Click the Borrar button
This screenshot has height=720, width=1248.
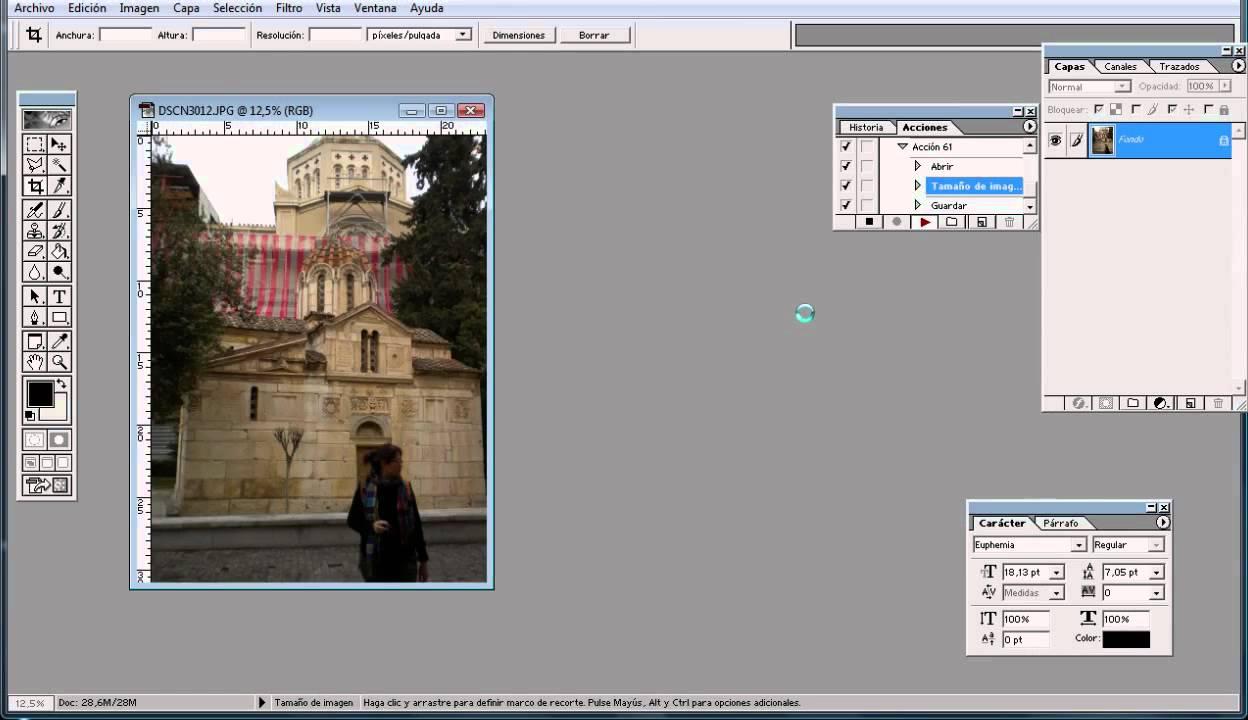(594, 35)
